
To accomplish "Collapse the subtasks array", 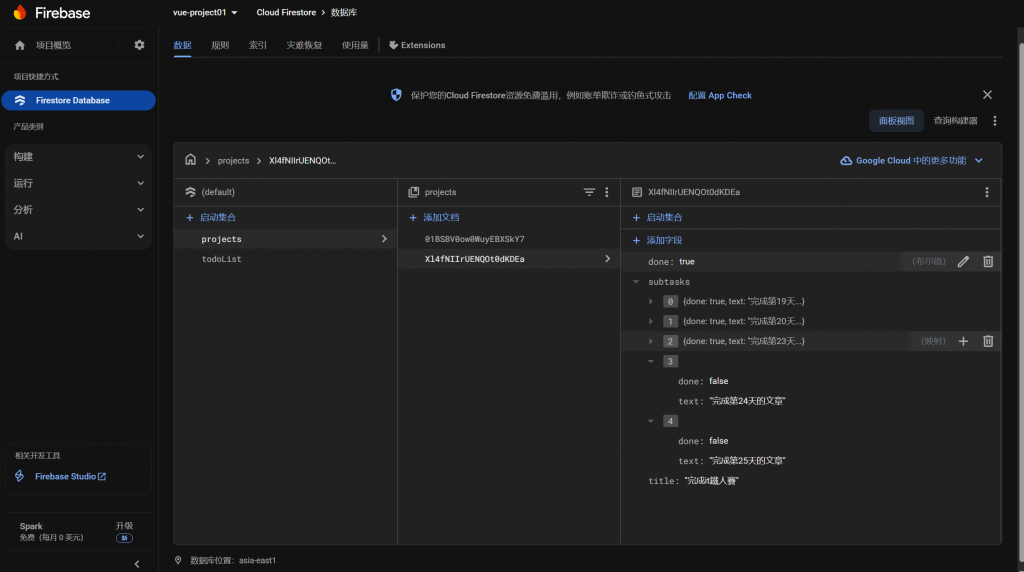I will (x=635, y=282).
